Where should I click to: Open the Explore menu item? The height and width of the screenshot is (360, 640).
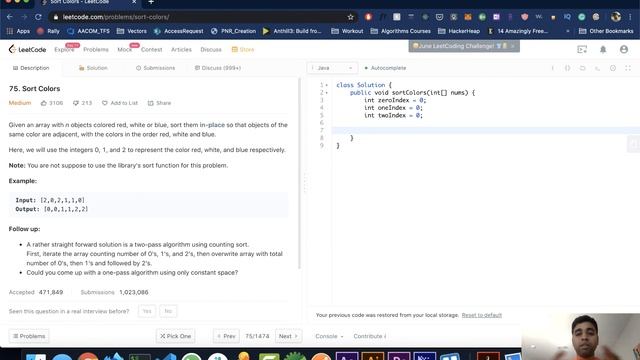click(64, 49)
